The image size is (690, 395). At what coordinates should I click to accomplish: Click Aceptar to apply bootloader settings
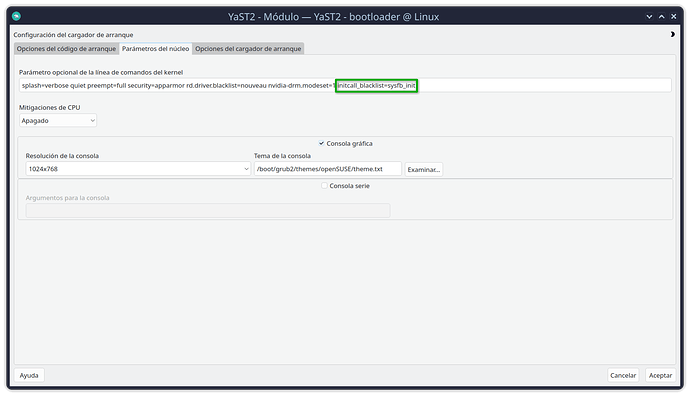660,375
